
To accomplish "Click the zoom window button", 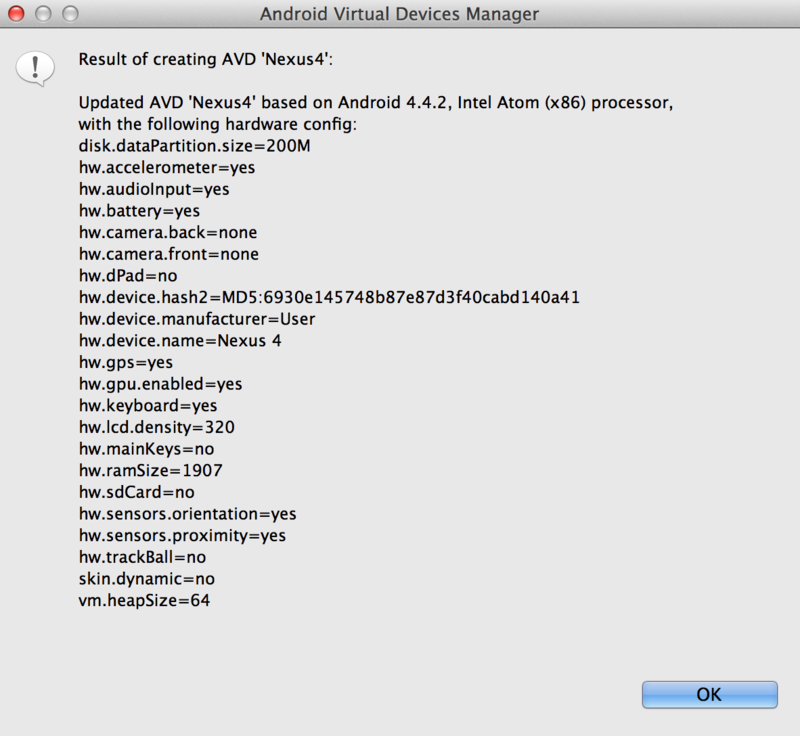I will [70, 14].
